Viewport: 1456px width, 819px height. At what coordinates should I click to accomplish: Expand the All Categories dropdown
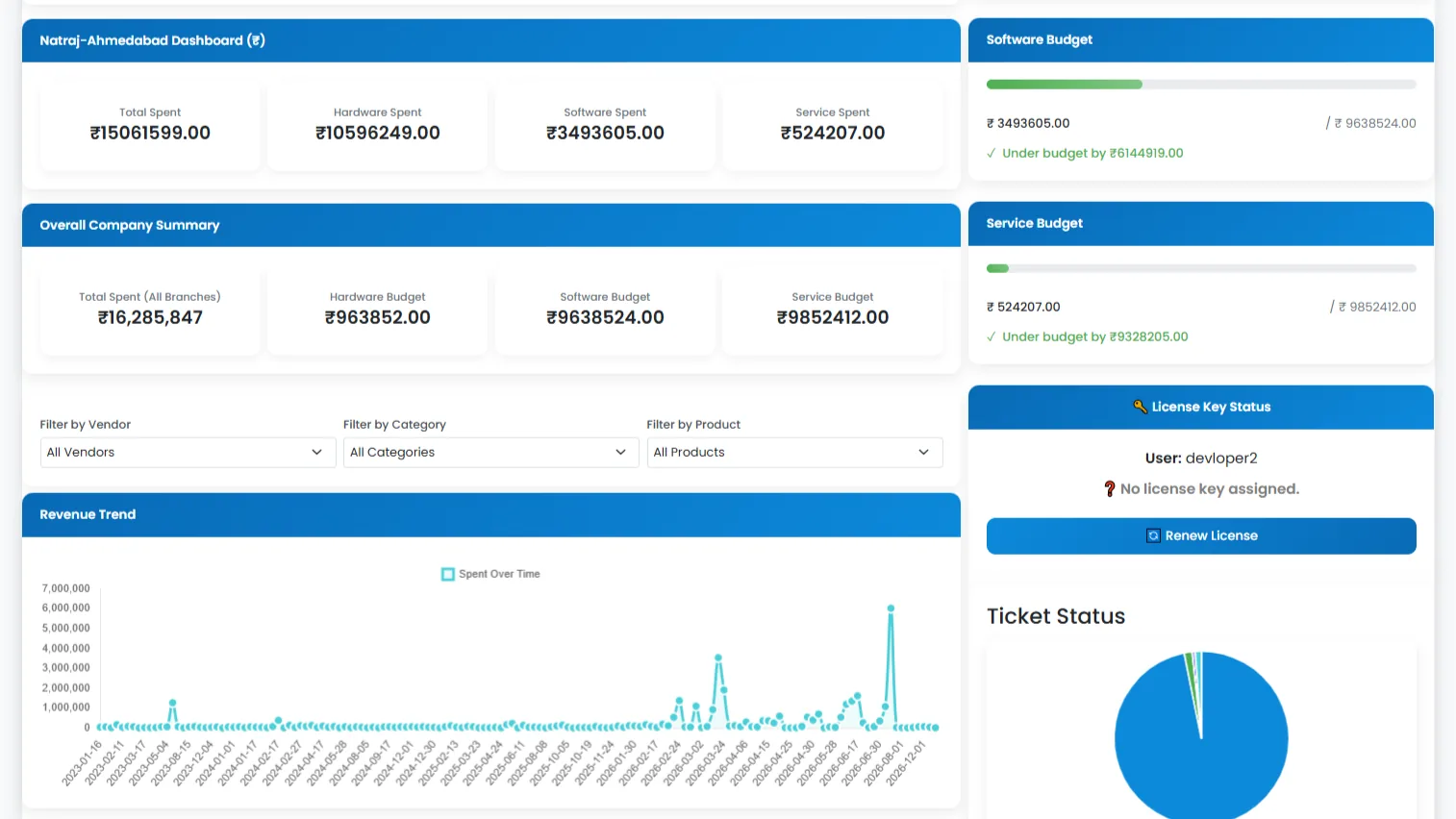tap(490, 452)
